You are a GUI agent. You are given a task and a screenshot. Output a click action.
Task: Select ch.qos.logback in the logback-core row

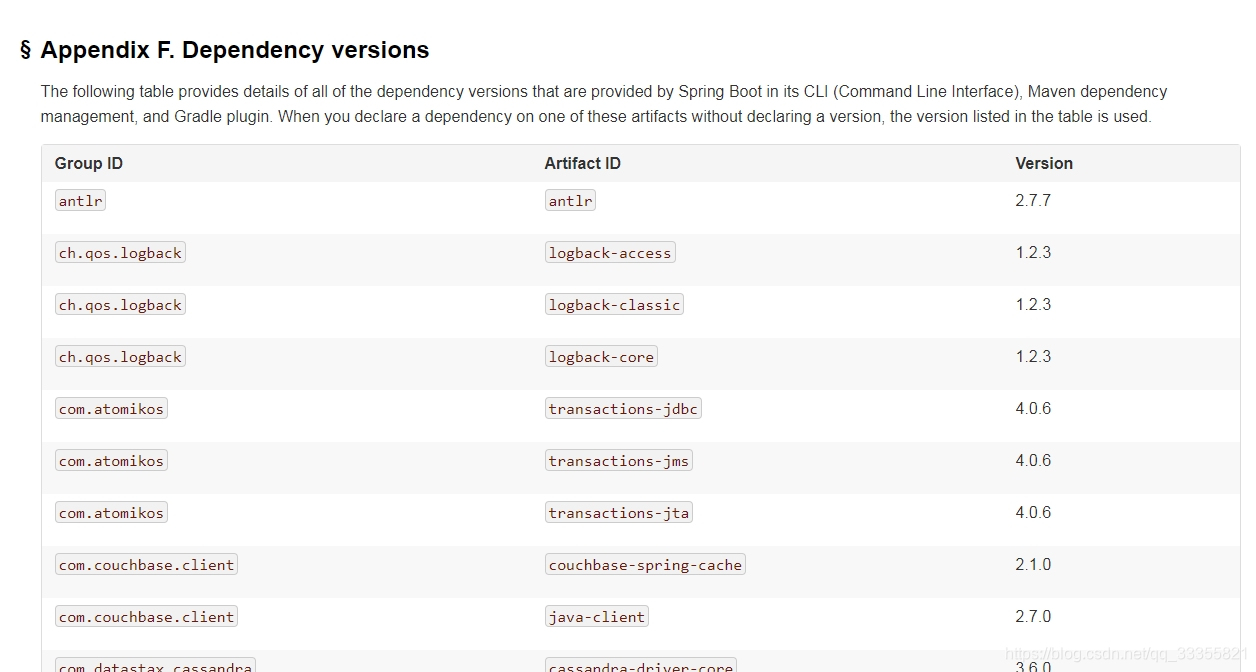(x=120, y=357)
